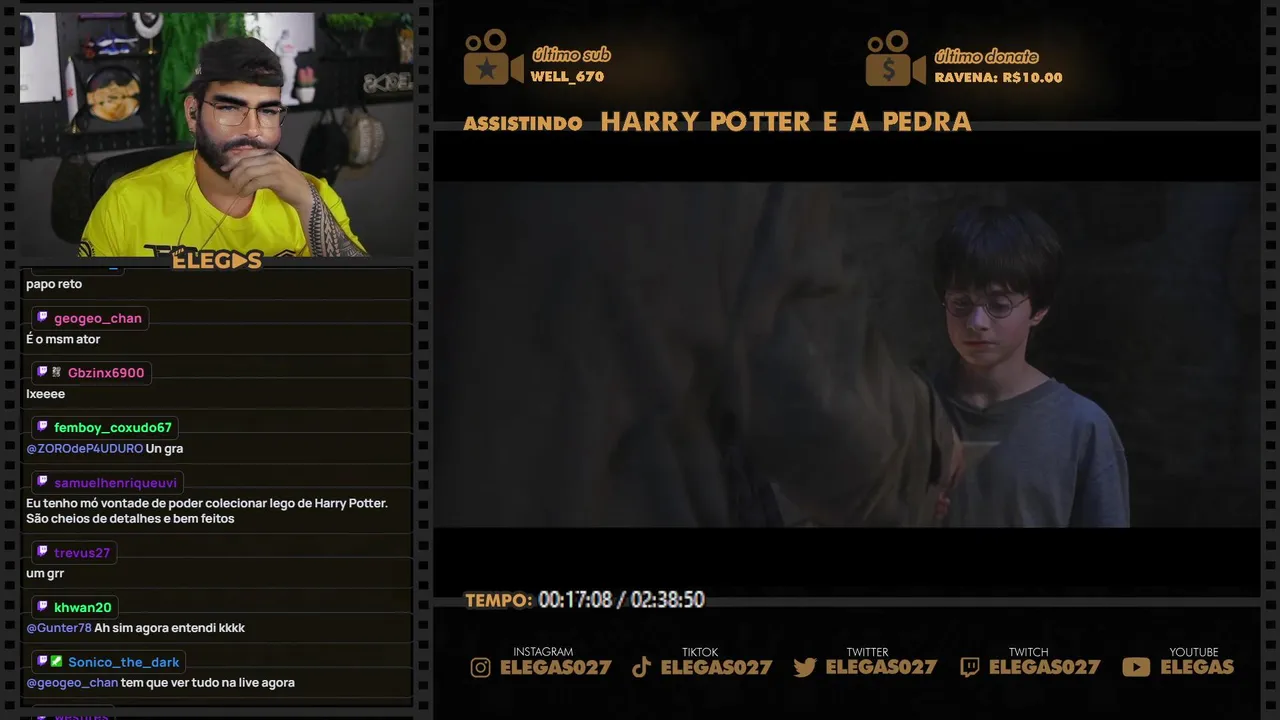Click the ELEGAS027 TikTok handle
1280x720 pixels.
pos(716,667)
